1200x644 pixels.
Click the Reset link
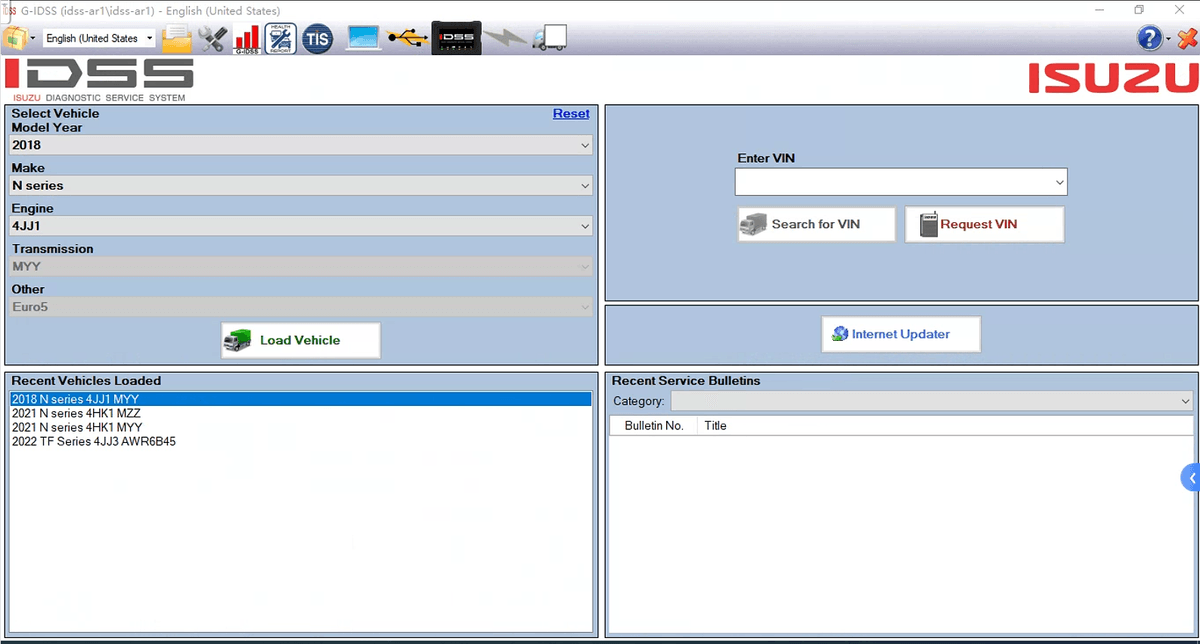tap(571, 114)
